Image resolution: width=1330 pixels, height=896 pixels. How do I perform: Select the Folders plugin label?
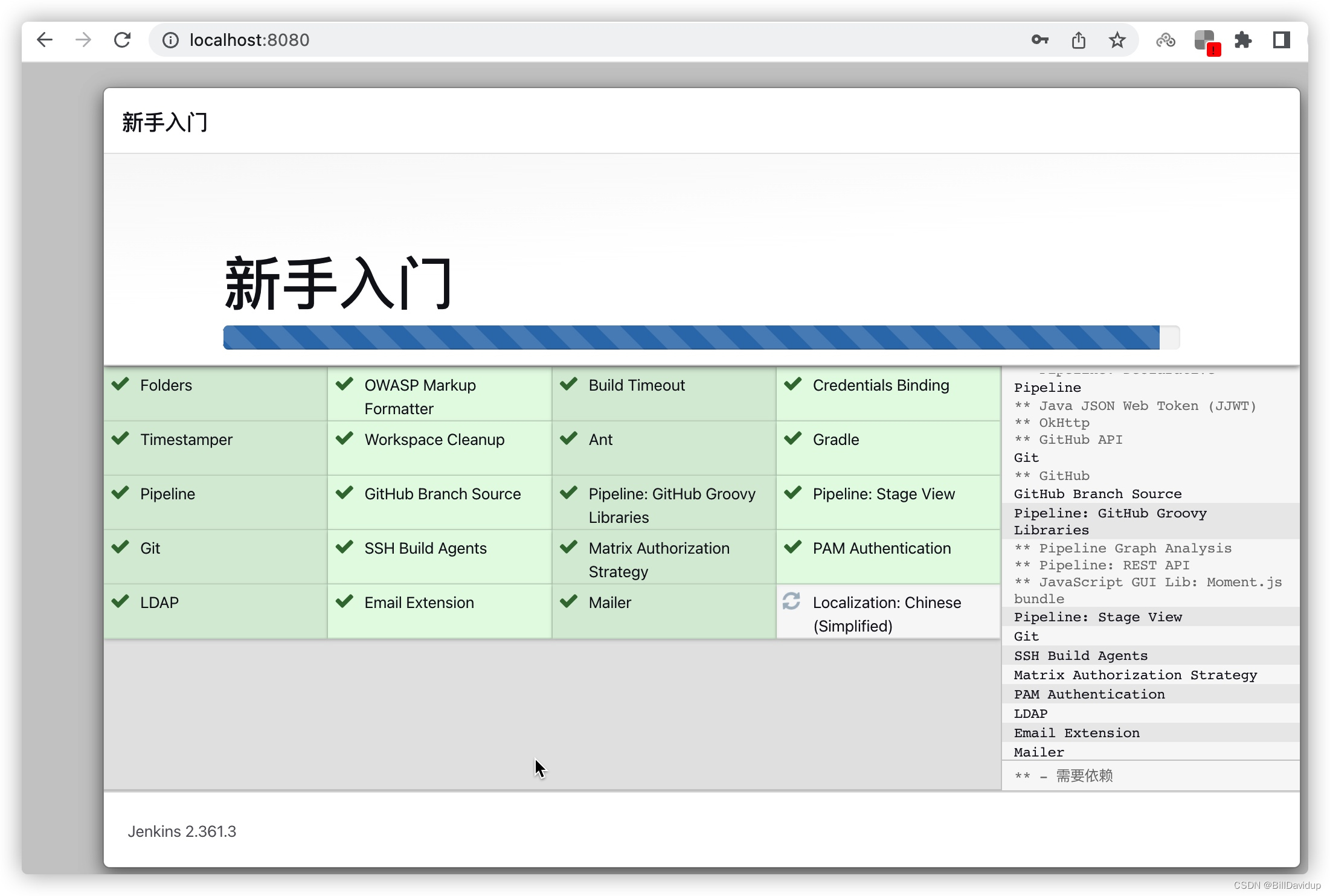pos(166,385)
